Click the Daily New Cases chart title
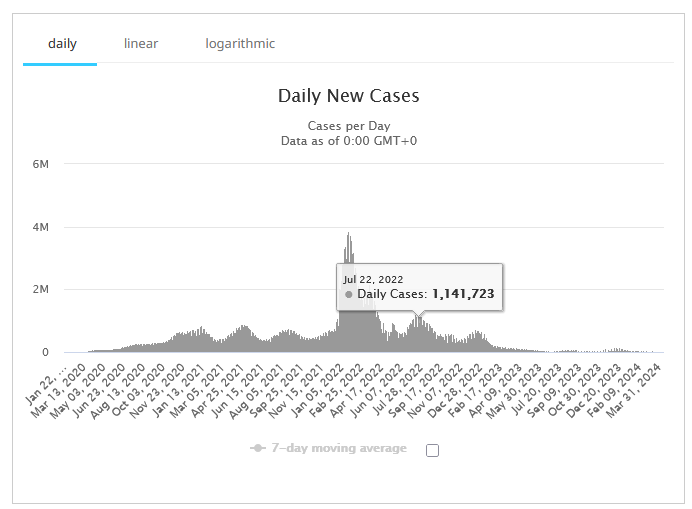Screen dimensions: 692x509 point(349,95)
